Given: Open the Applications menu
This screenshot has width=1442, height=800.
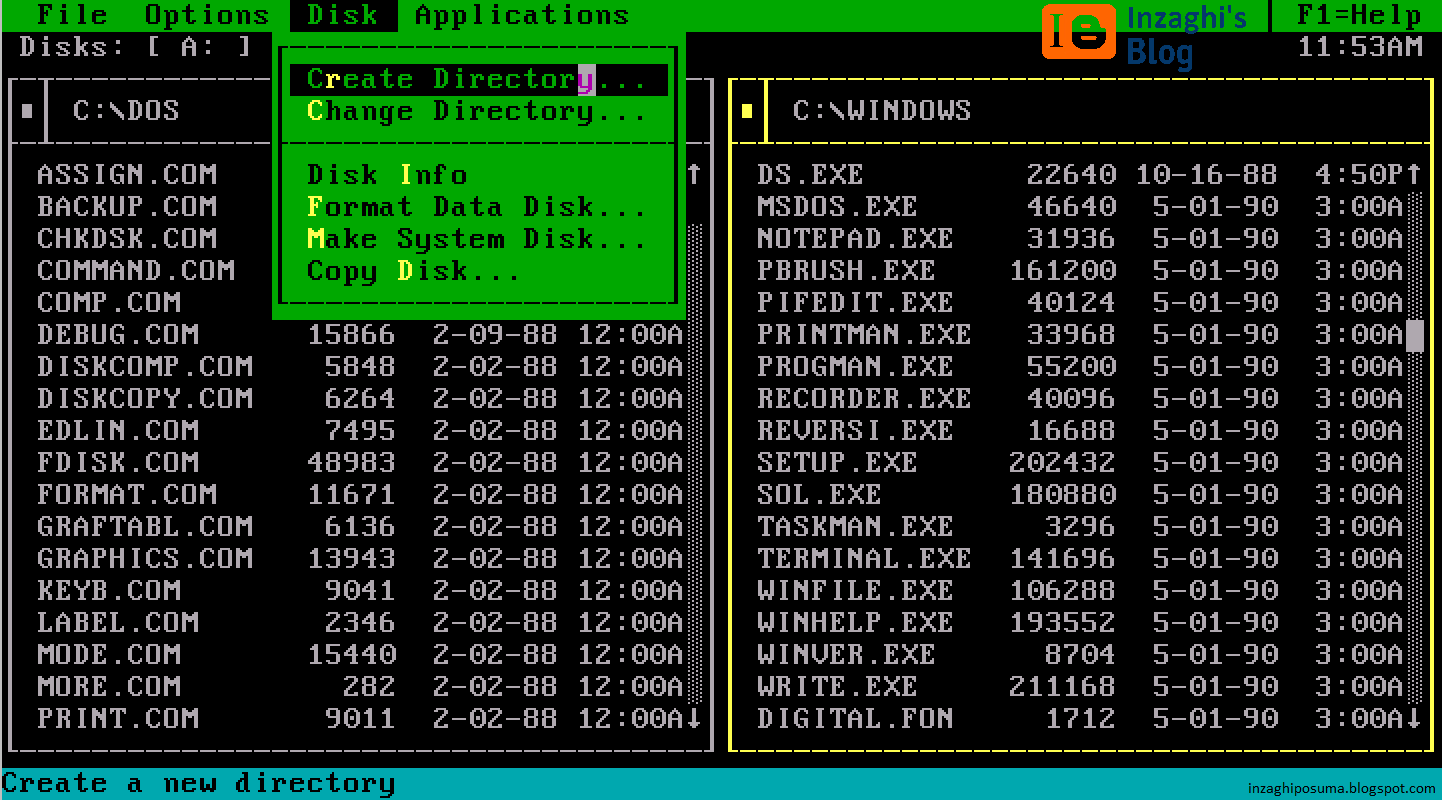Looking at the screenshot, I should [x=522, y=15].
